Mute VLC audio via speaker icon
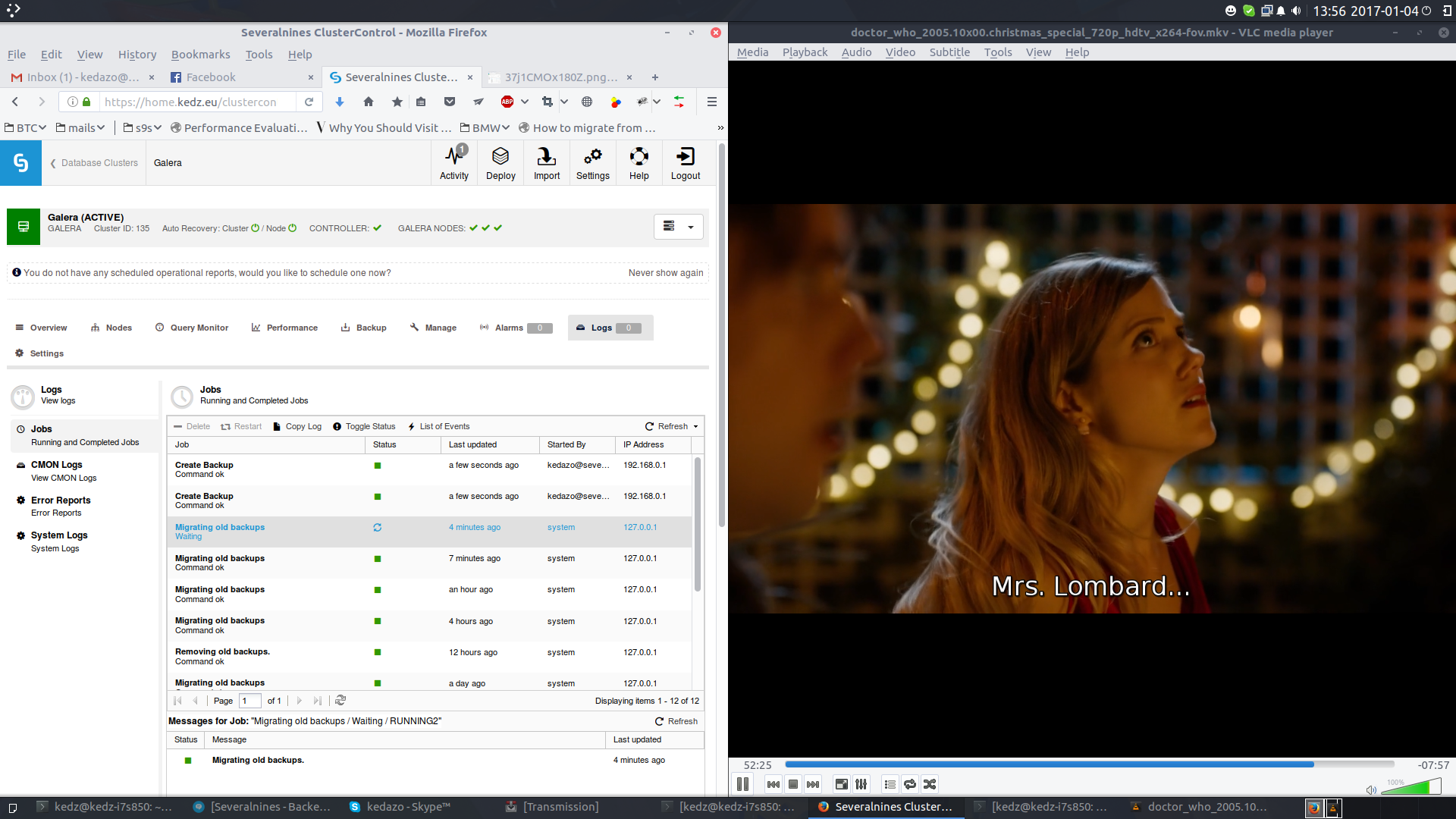 1371,789
